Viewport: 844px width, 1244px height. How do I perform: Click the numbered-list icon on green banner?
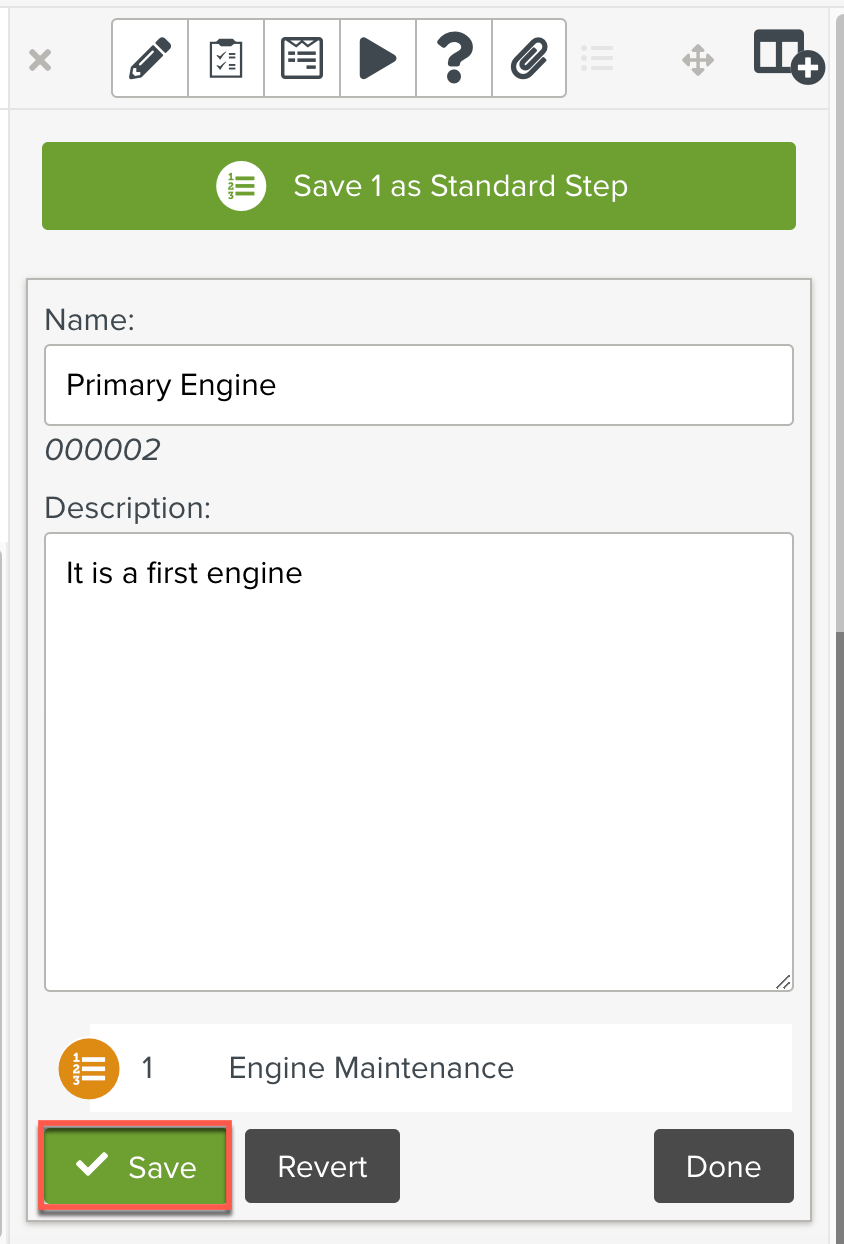241,185
